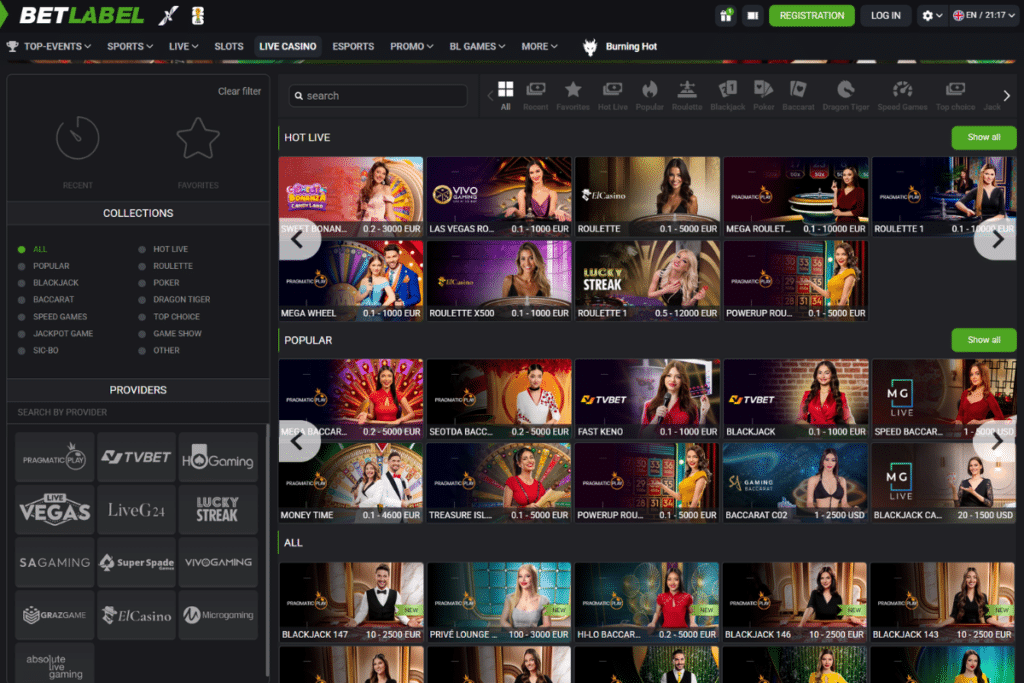Expand the LIVE dropdown menu
This screenshot has height=683, width=1024.
[184, 46]
